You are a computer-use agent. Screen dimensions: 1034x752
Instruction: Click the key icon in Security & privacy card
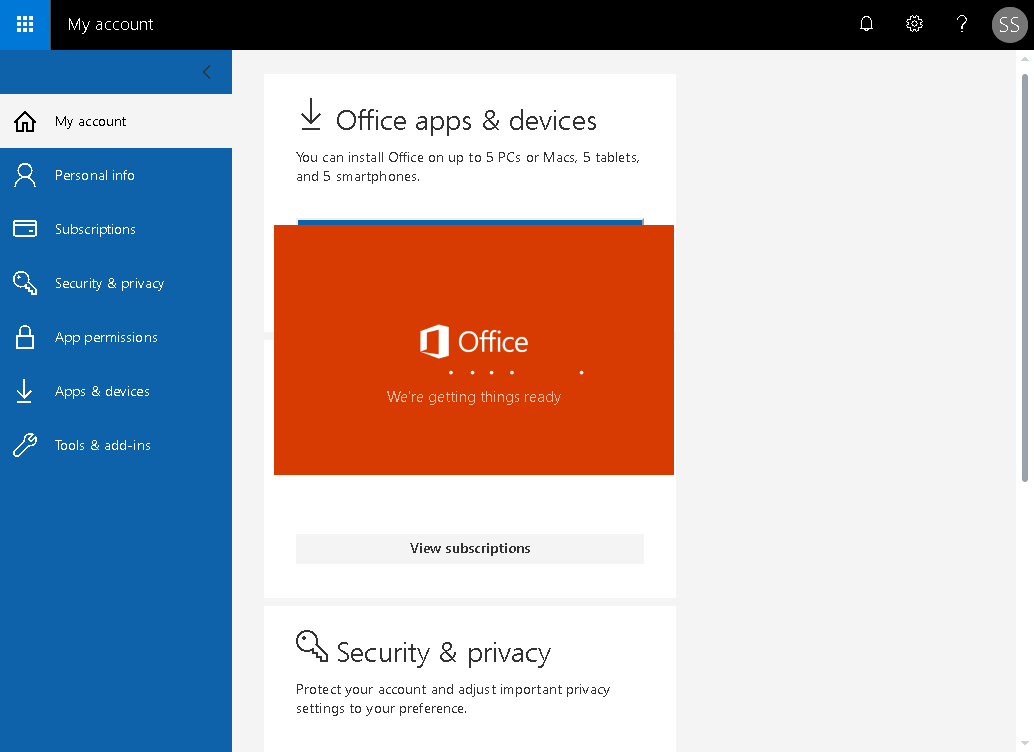(x=312, y=646)
